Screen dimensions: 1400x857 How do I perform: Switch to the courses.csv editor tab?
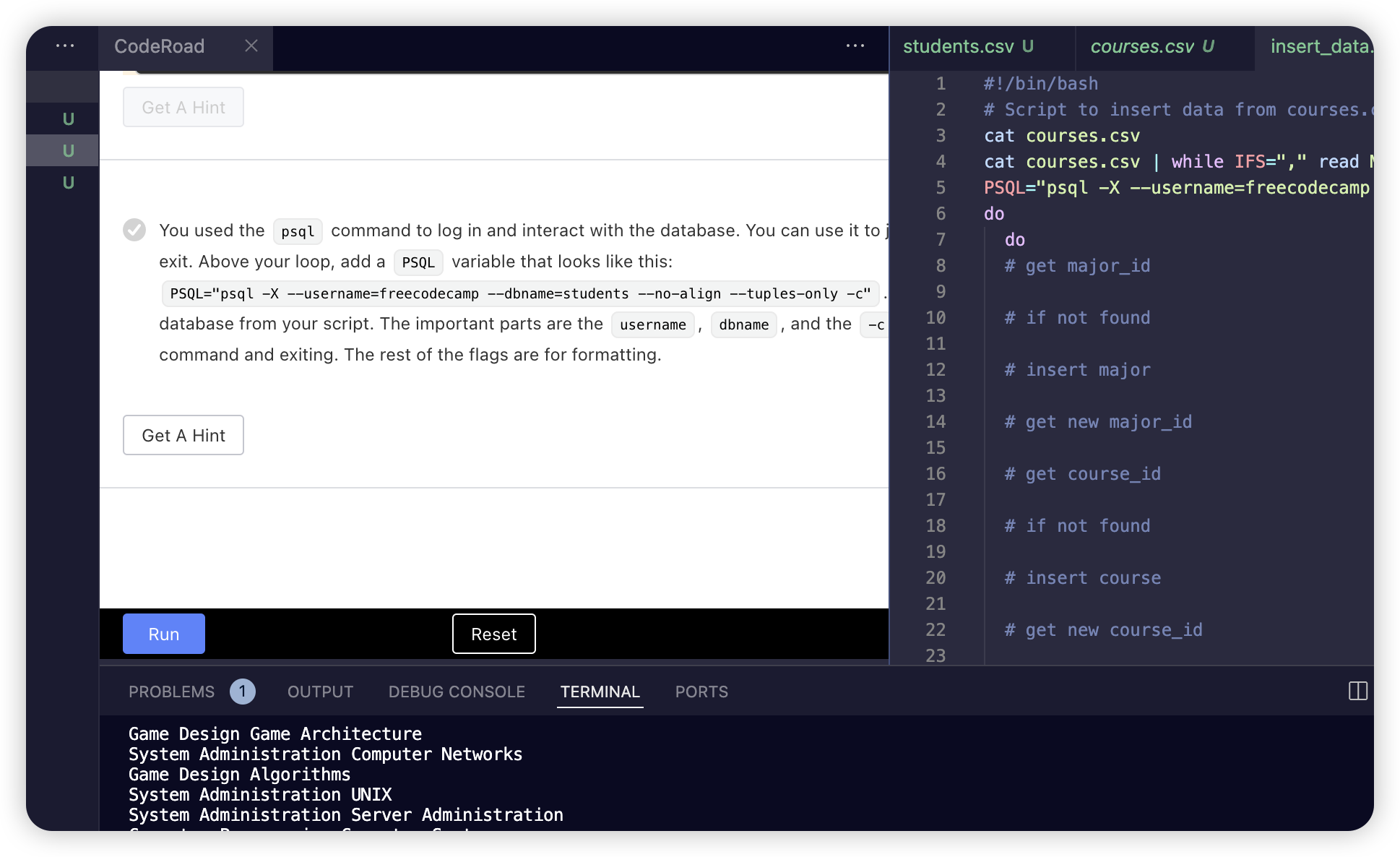click(1141, 47)
